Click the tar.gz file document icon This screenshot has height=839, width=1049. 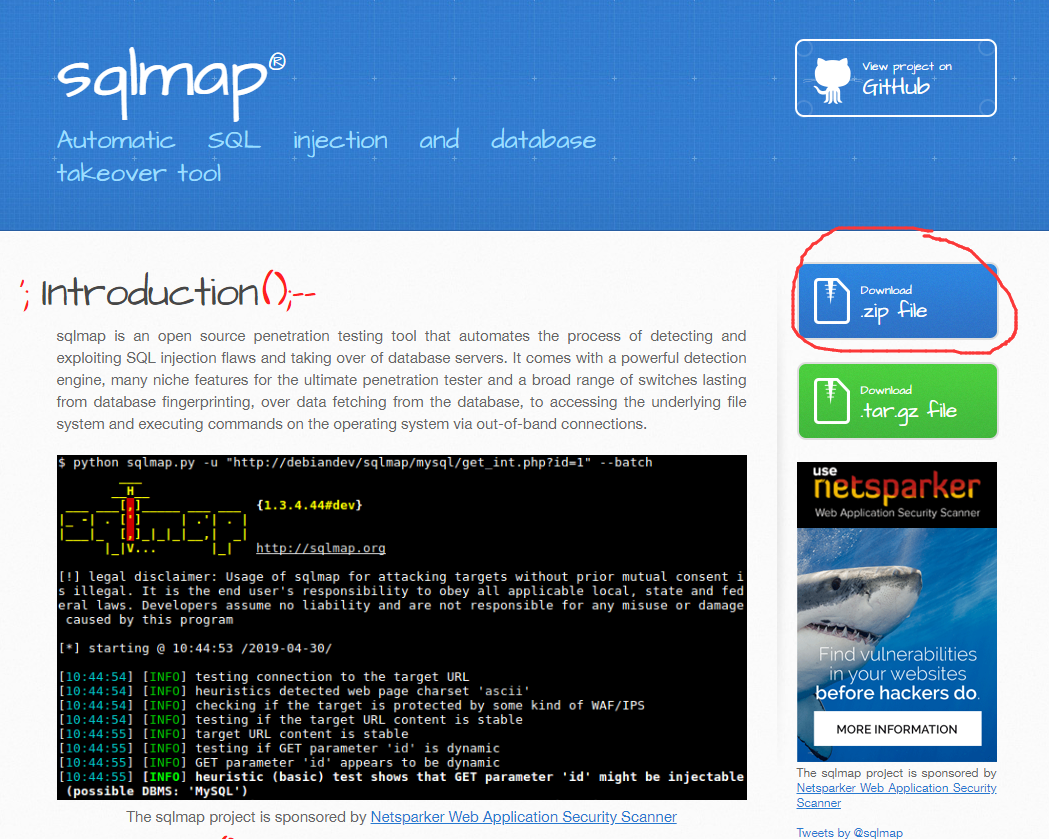coord(832,401)
